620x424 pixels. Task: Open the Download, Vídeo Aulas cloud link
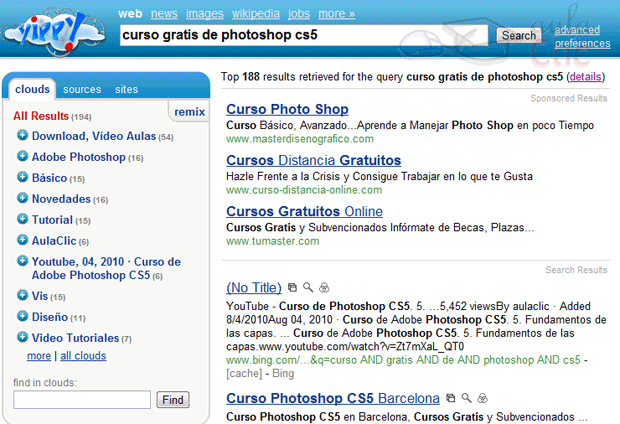[x=94, y=136]
